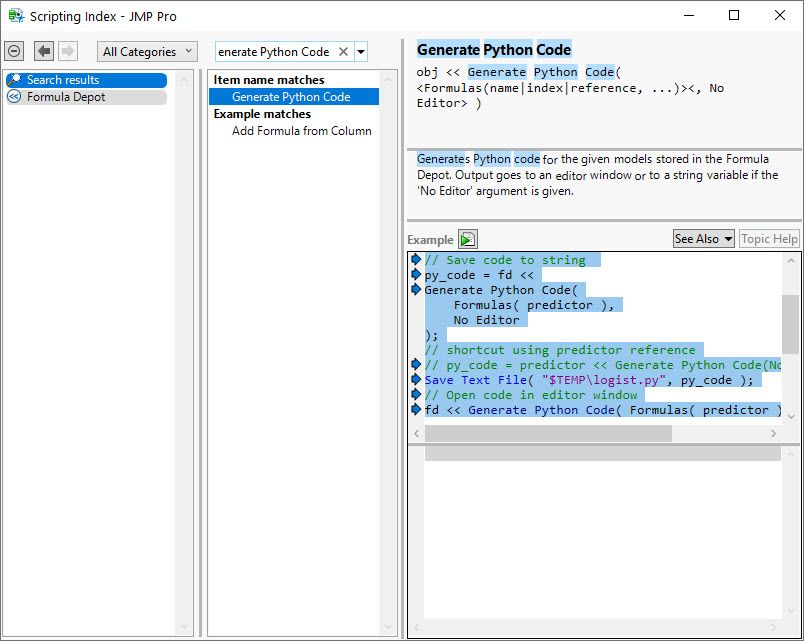
Task: Click the collapse (minus) icon in toolbar
Action: tap(14, 51)
